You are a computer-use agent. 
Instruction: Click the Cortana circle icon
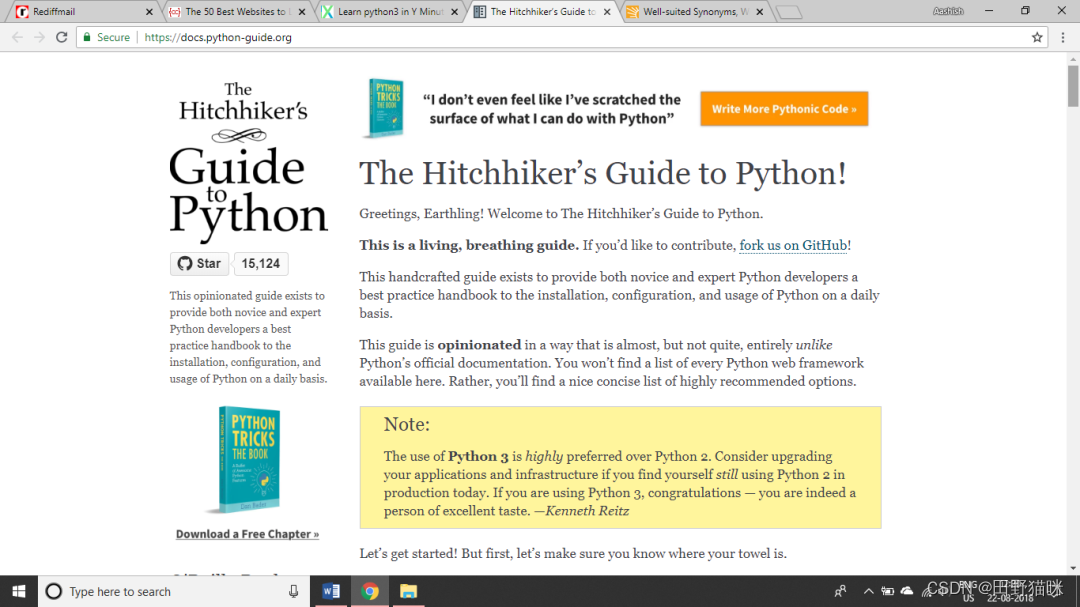[53, 591]
